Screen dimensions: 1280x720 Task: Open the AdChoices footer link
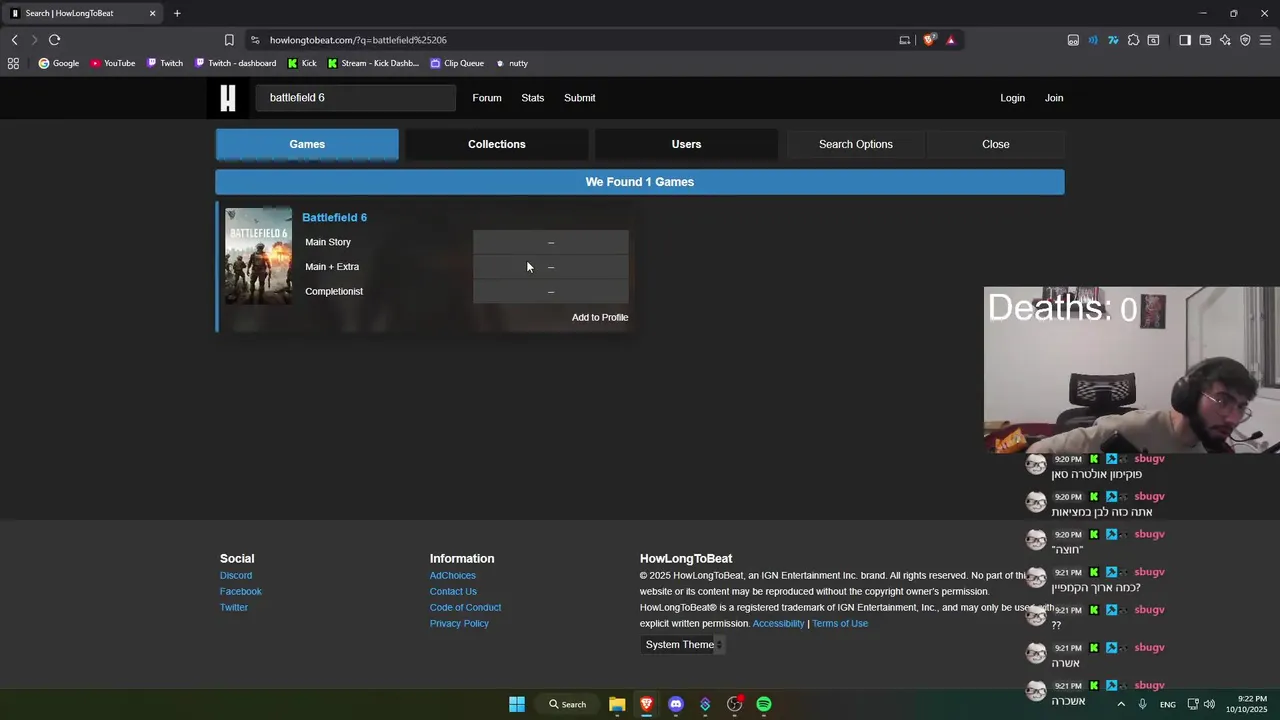coord(453,576)
